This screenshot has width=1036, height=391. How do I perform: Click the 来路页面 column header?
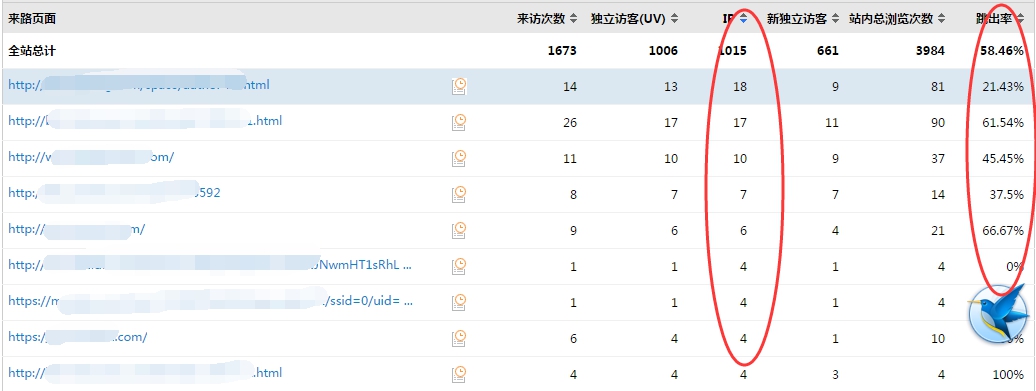(x=32, y=18)
